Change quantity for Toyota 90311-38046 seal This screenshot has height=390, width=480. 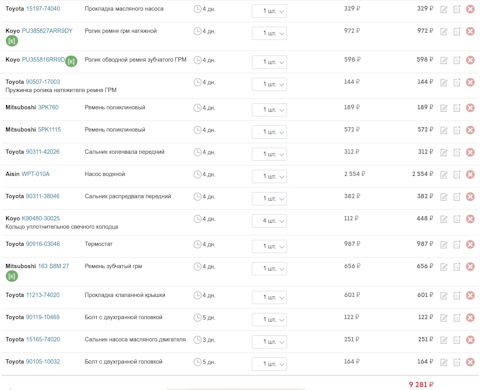[x=269, y=198]
